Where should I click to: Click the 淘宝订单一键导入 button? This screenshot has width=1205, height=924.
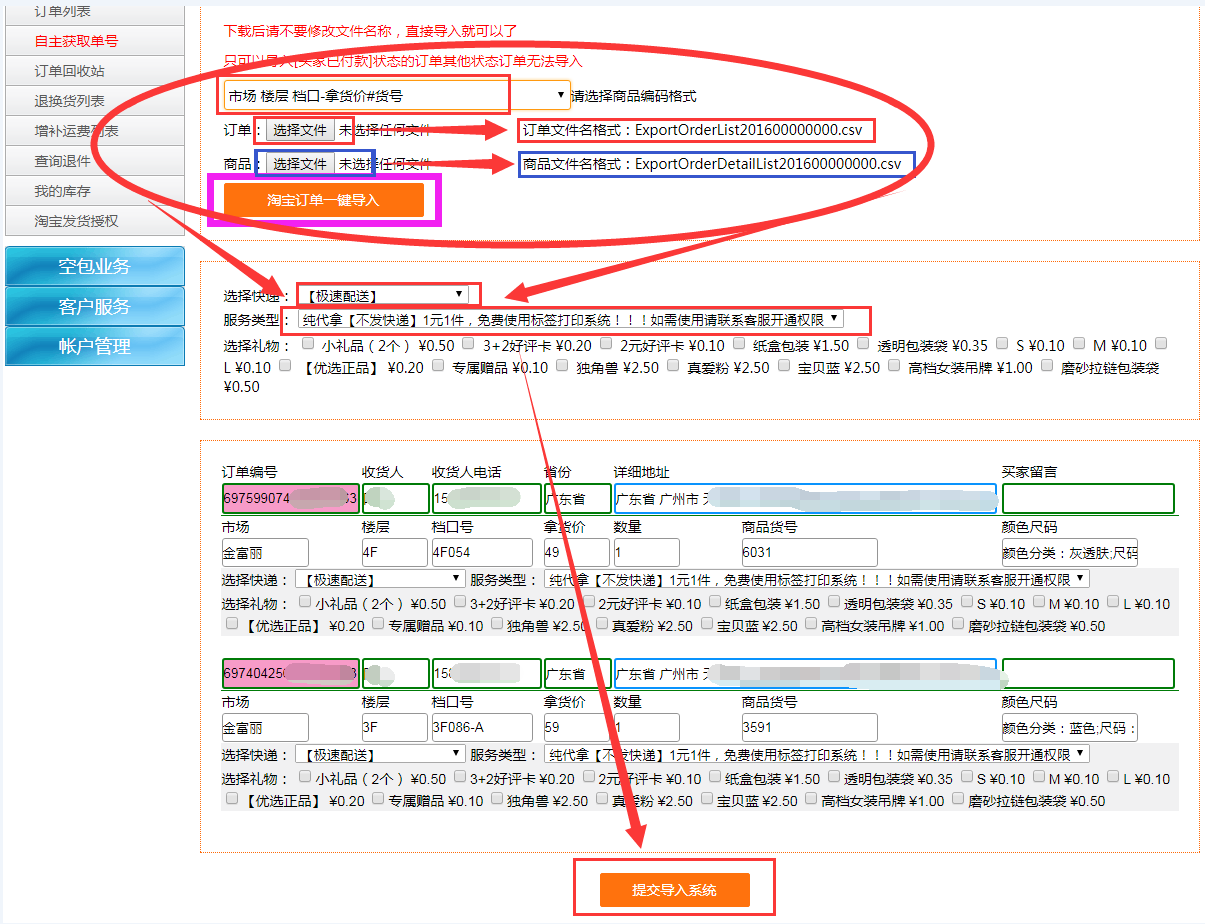point(323,200)
